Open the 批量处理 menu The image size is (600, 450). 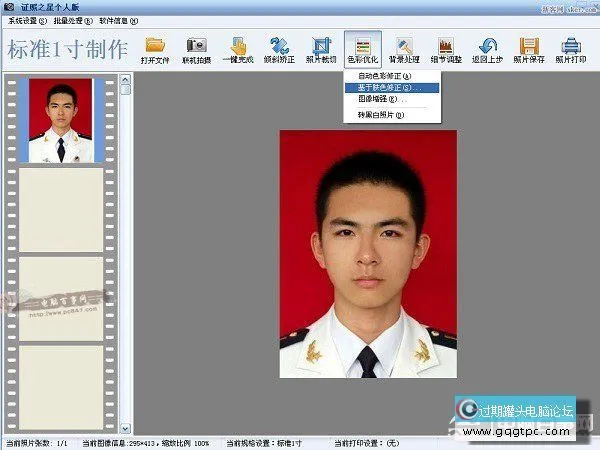(x=73, y=21)
